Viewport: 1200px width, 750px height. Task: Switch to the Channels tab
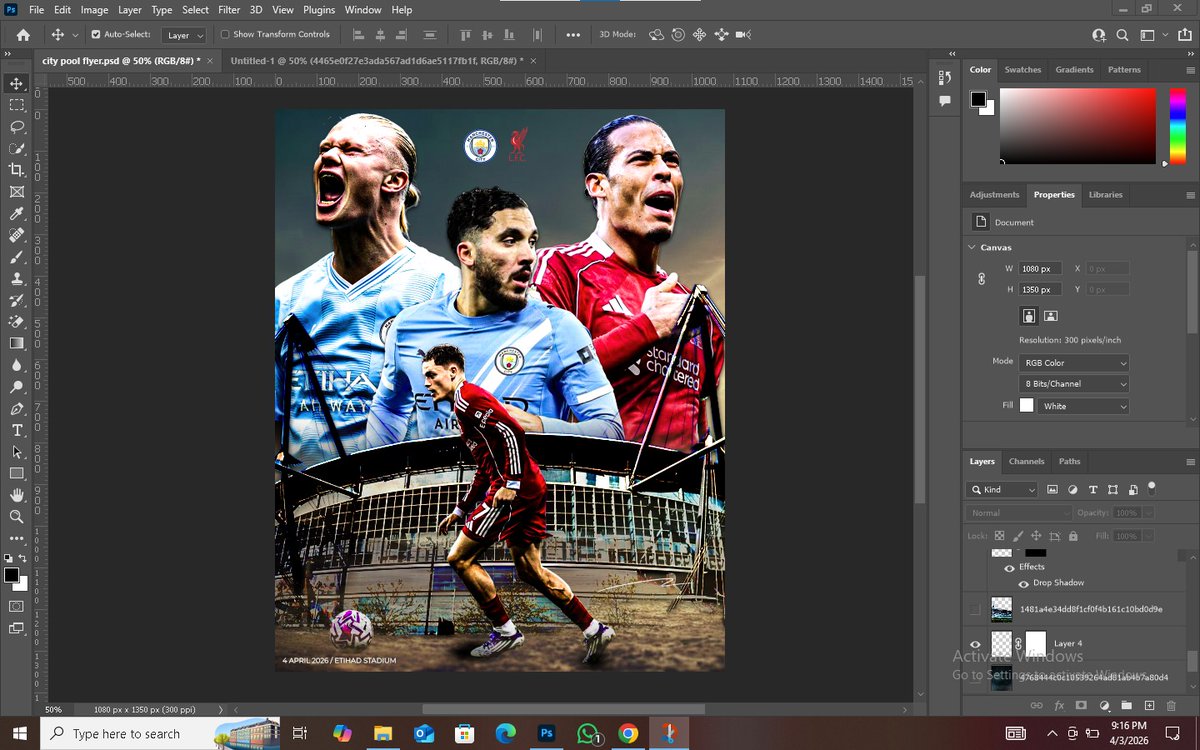pyautogui.click(x=1026, y=462)
